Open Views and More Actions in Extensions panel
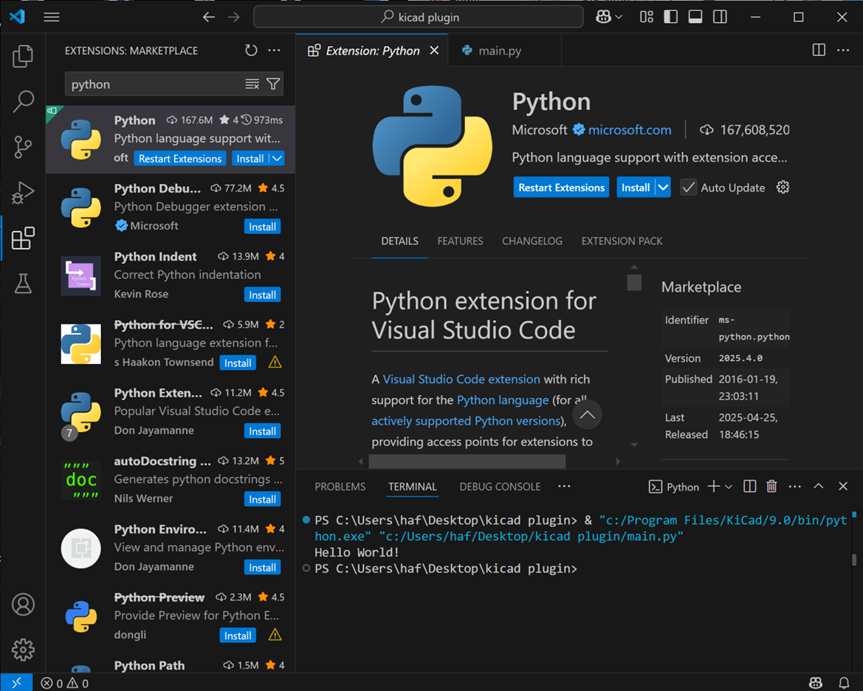The image size is (863, 691). coord(274,51)
